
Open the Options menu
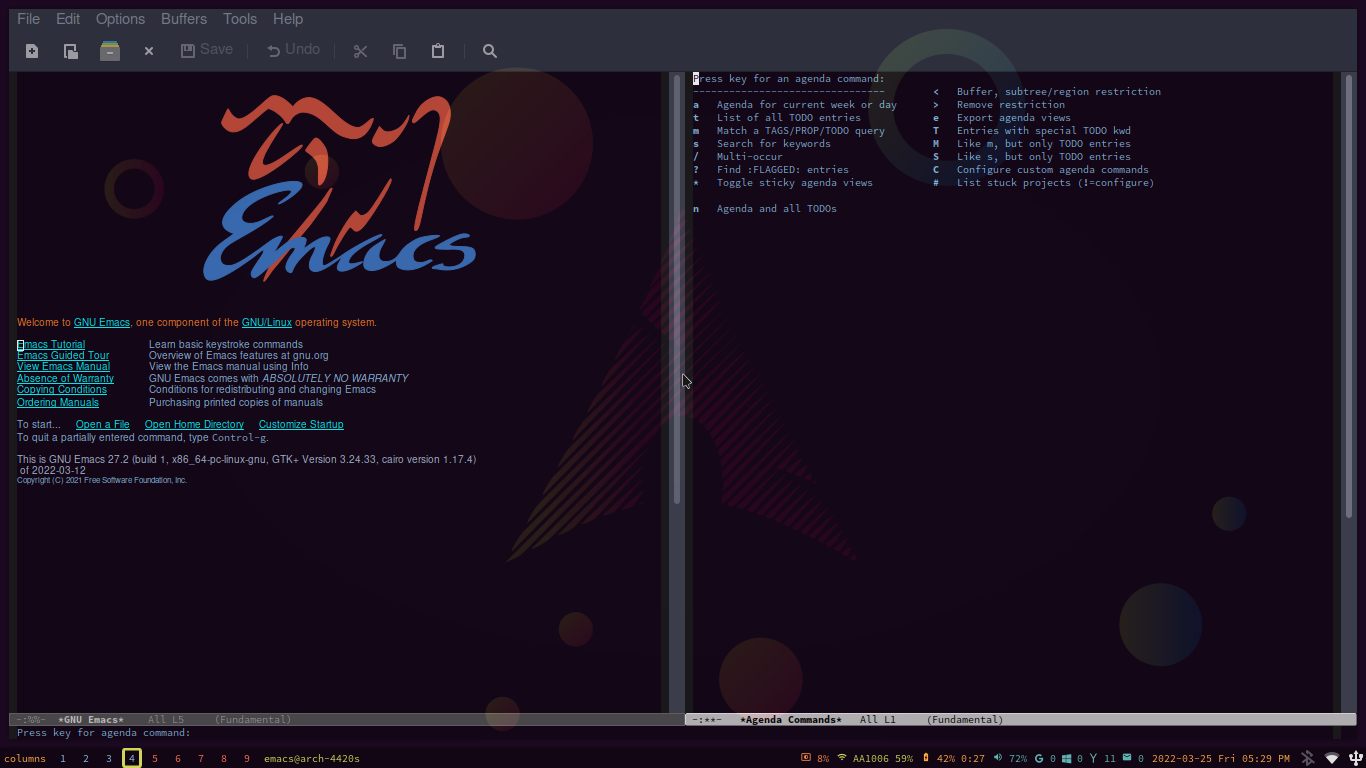point(120,19)
